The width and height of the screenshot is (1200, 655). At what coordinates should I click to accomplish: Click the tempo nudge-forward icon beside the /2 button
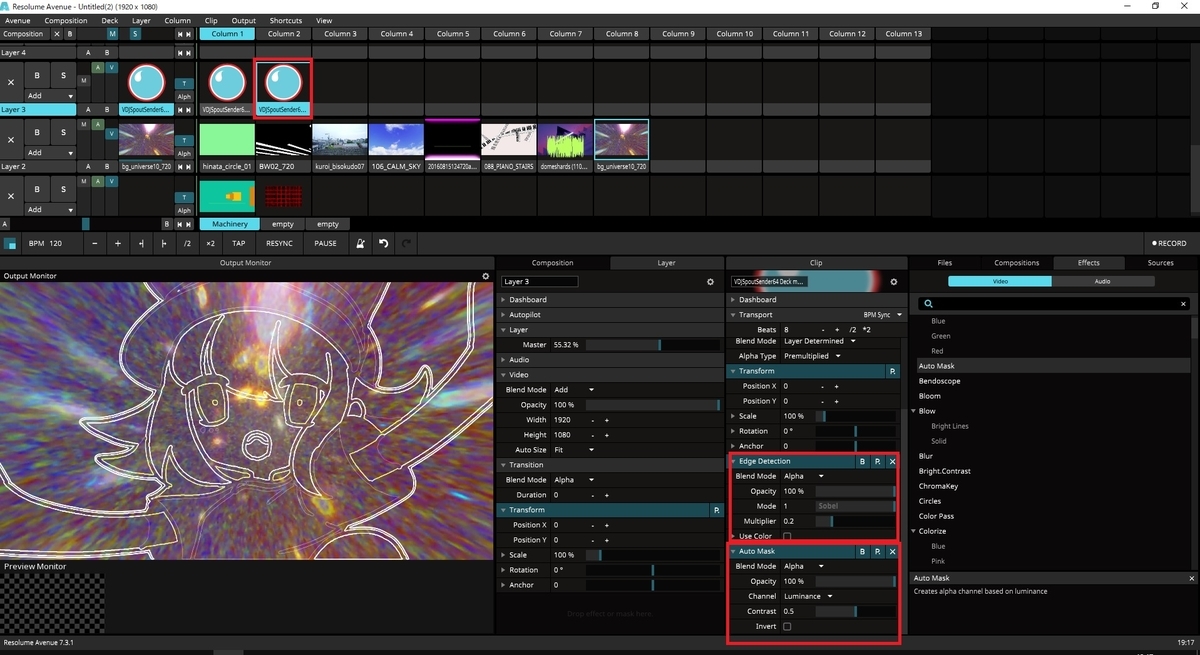click(163, 243)
